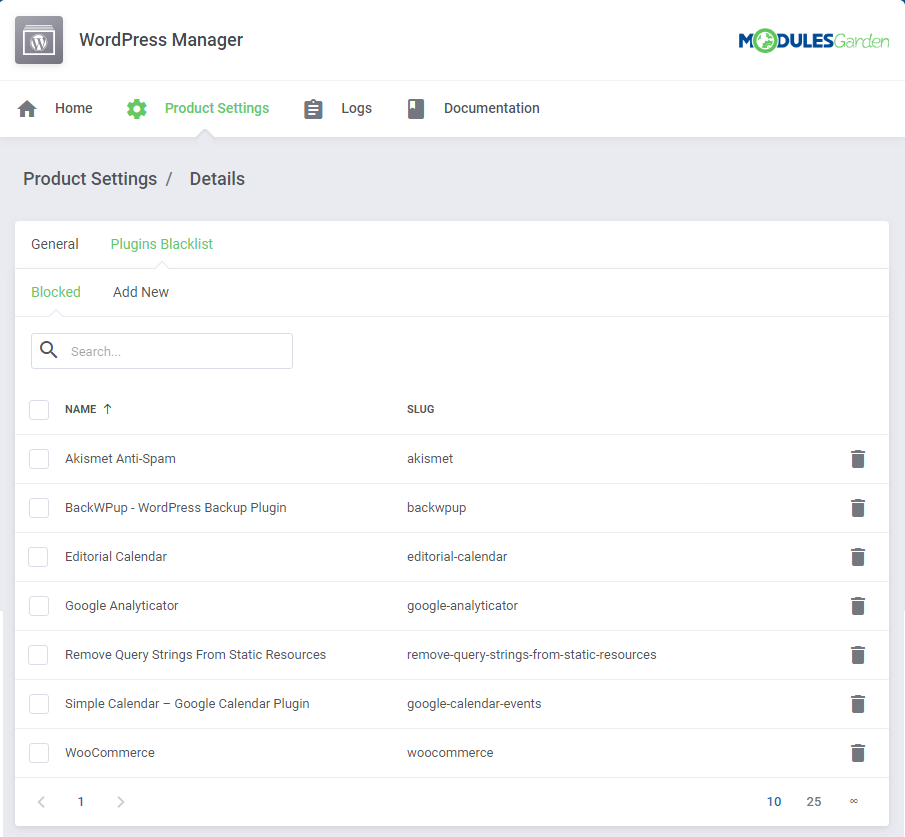This screenshot has width=905, height=837.
Task: Delete Remove Query Strings entry
Action: [x=858, y=655]
